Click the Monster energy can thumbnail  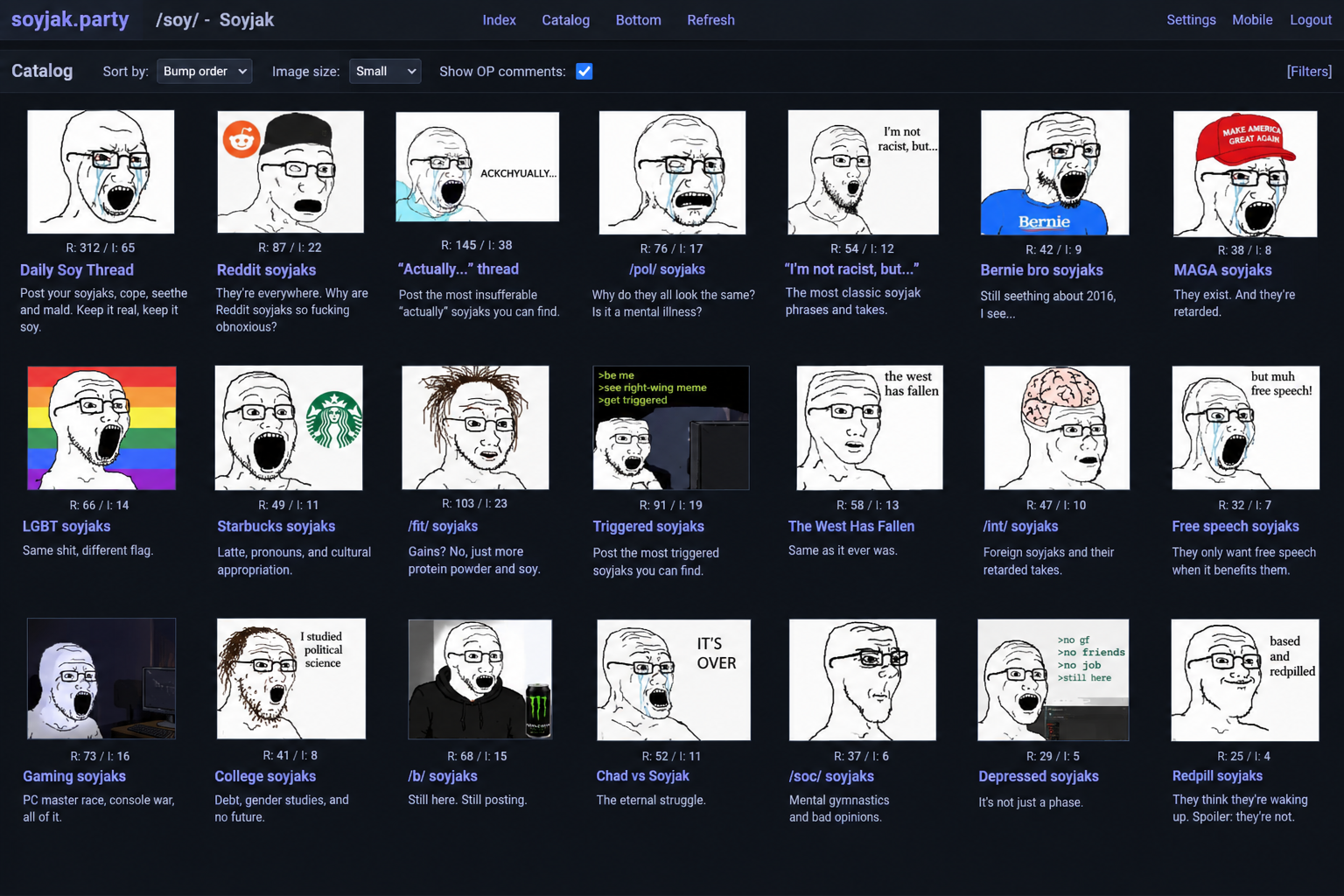(x=480, y=680)
